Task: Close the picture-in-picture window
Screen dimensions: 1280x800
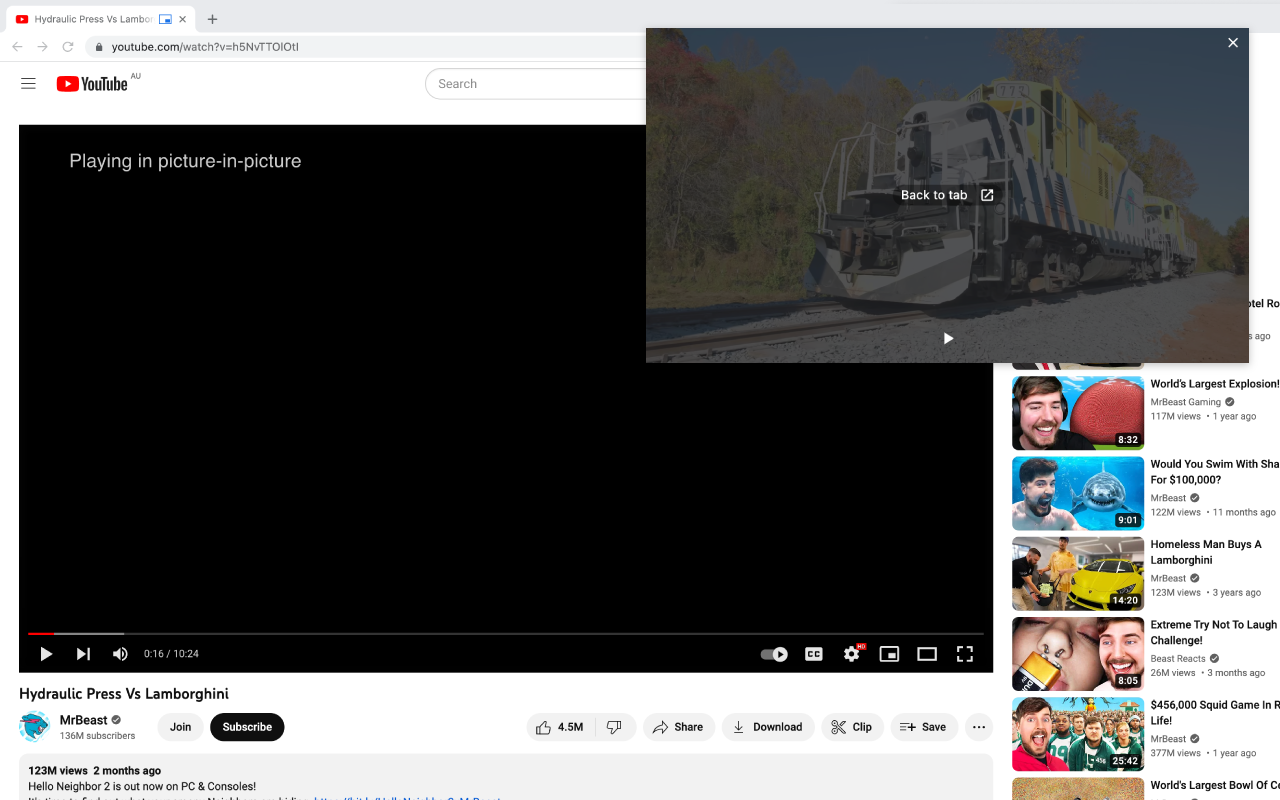Action: (x=1233, y=43)
